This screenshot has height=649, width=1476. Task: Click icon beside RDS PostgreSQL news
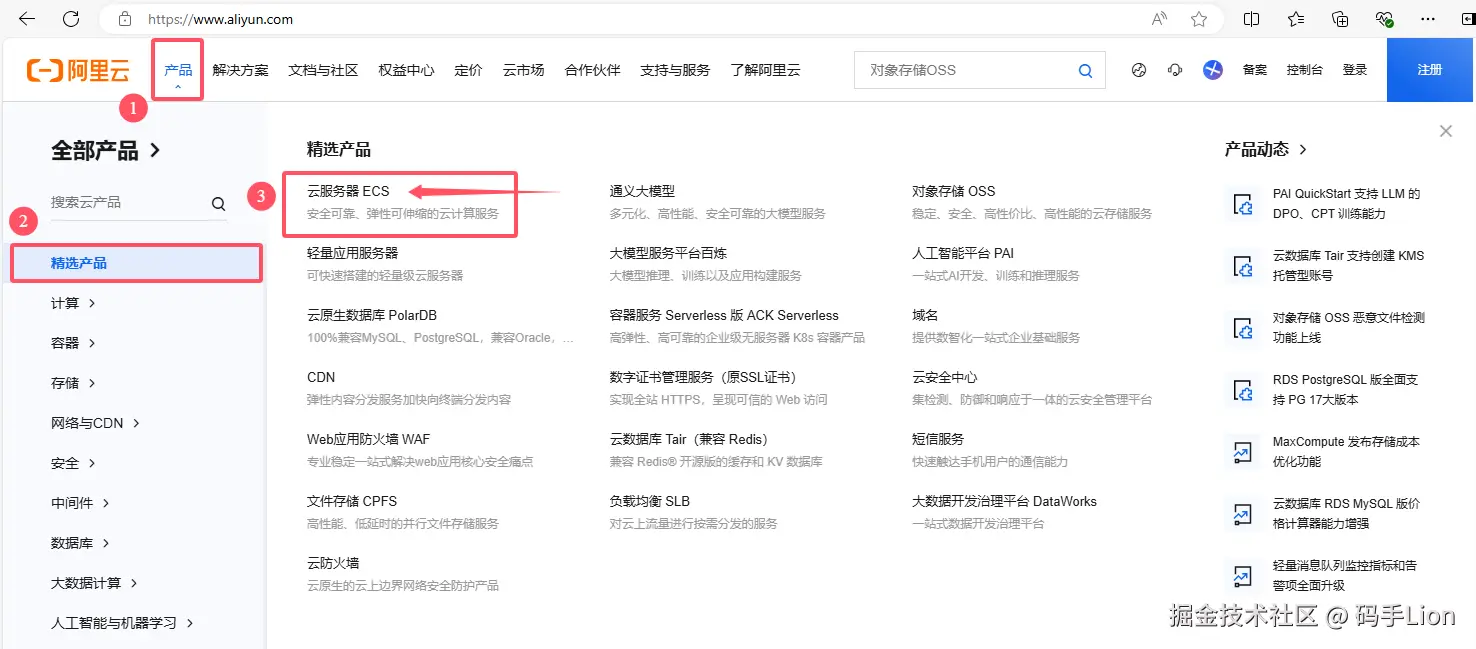click(1242, 389)
